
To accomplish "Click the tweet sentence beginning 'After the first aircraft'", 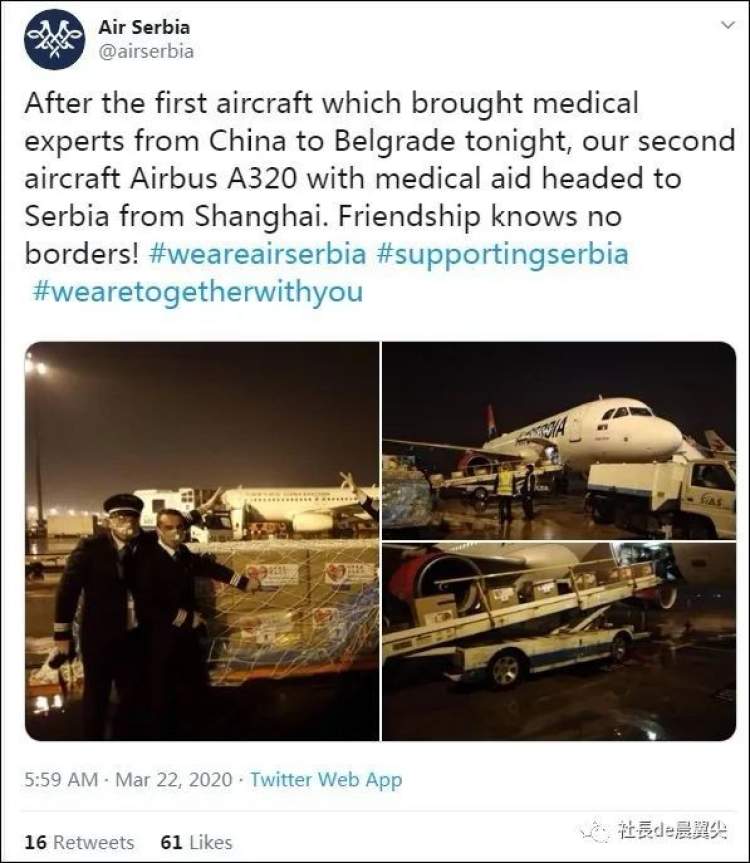I will (330, 103).
